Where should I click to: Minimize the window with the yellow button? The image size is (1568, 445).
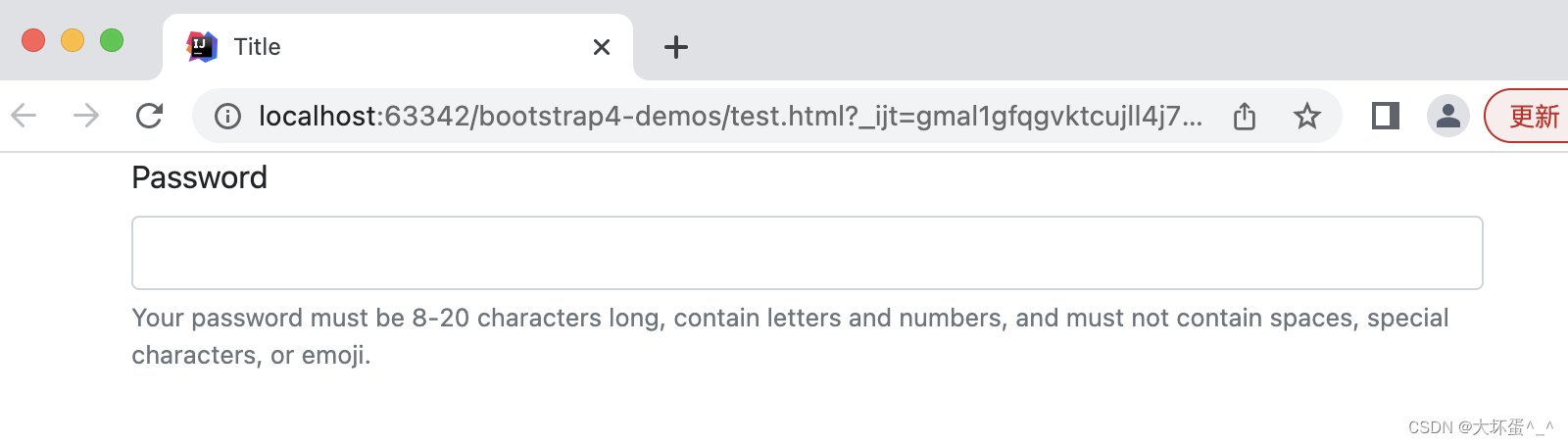[73, 40]
